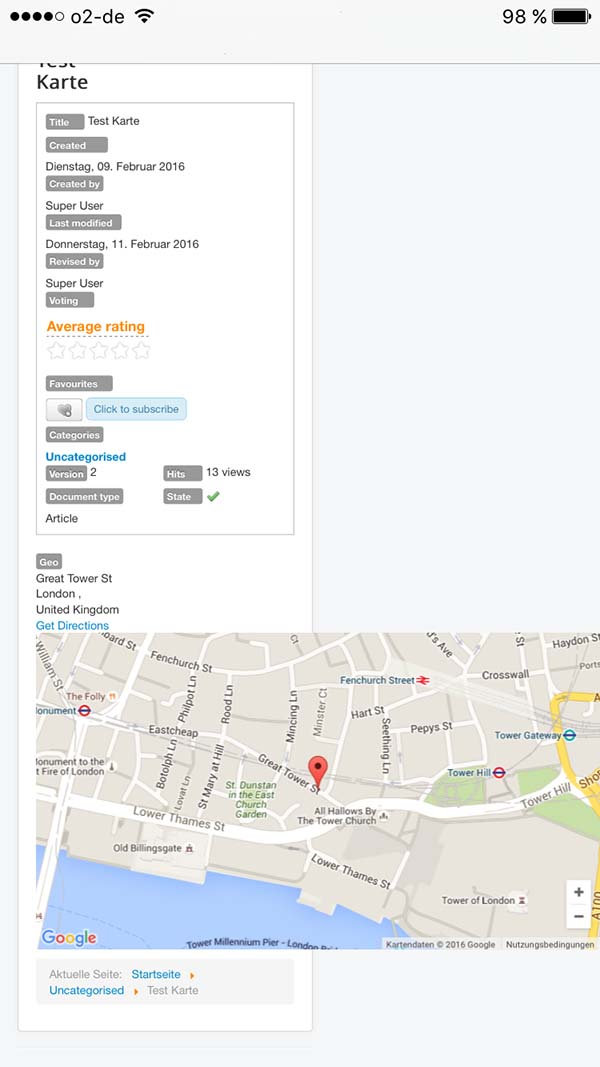600x1067 pixels.
Task: Click 'Dienstag, 09. Februar 2016' date
Action: (x=115, y=166)
